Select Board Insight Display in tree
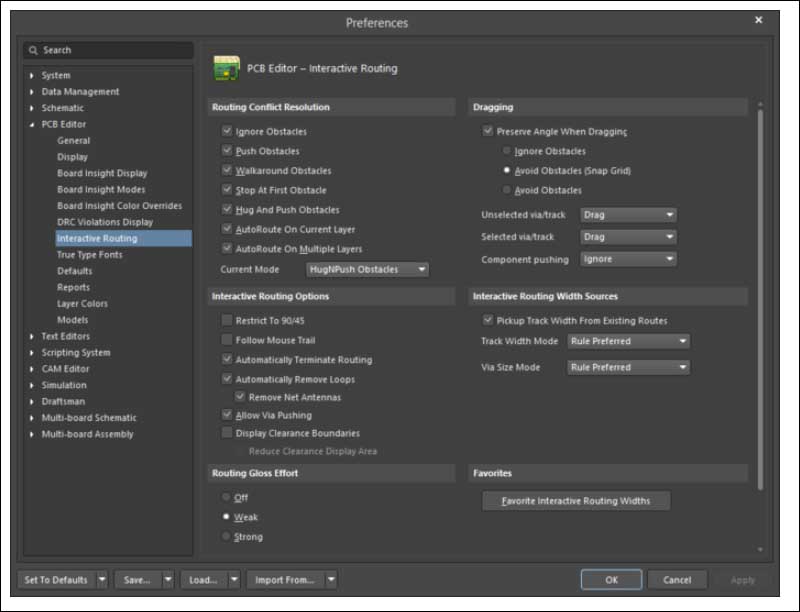This screenshot has height=612, width=800. [102, 173]
